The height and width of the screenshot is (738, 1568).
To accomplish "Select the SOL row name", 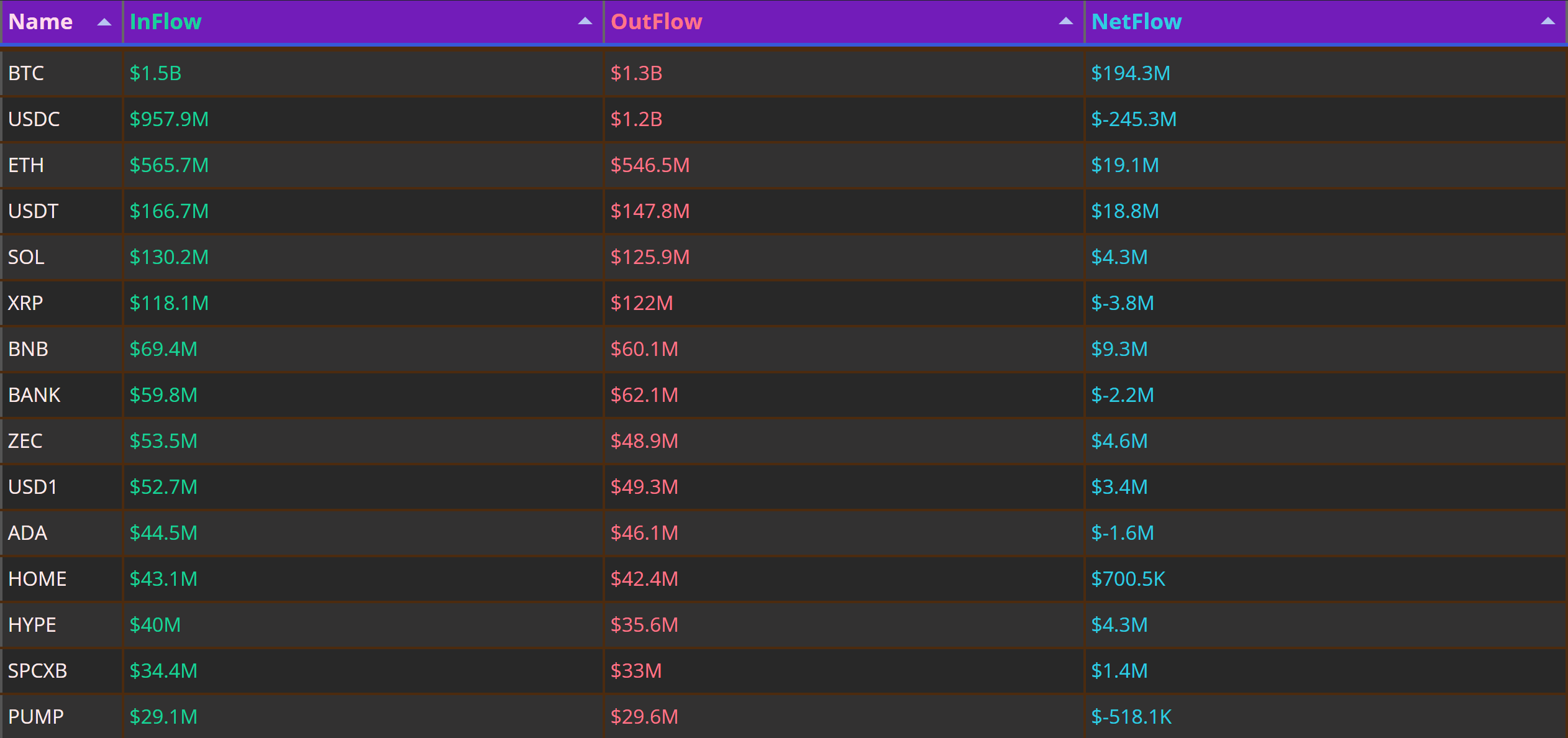I will coord(26,257).
